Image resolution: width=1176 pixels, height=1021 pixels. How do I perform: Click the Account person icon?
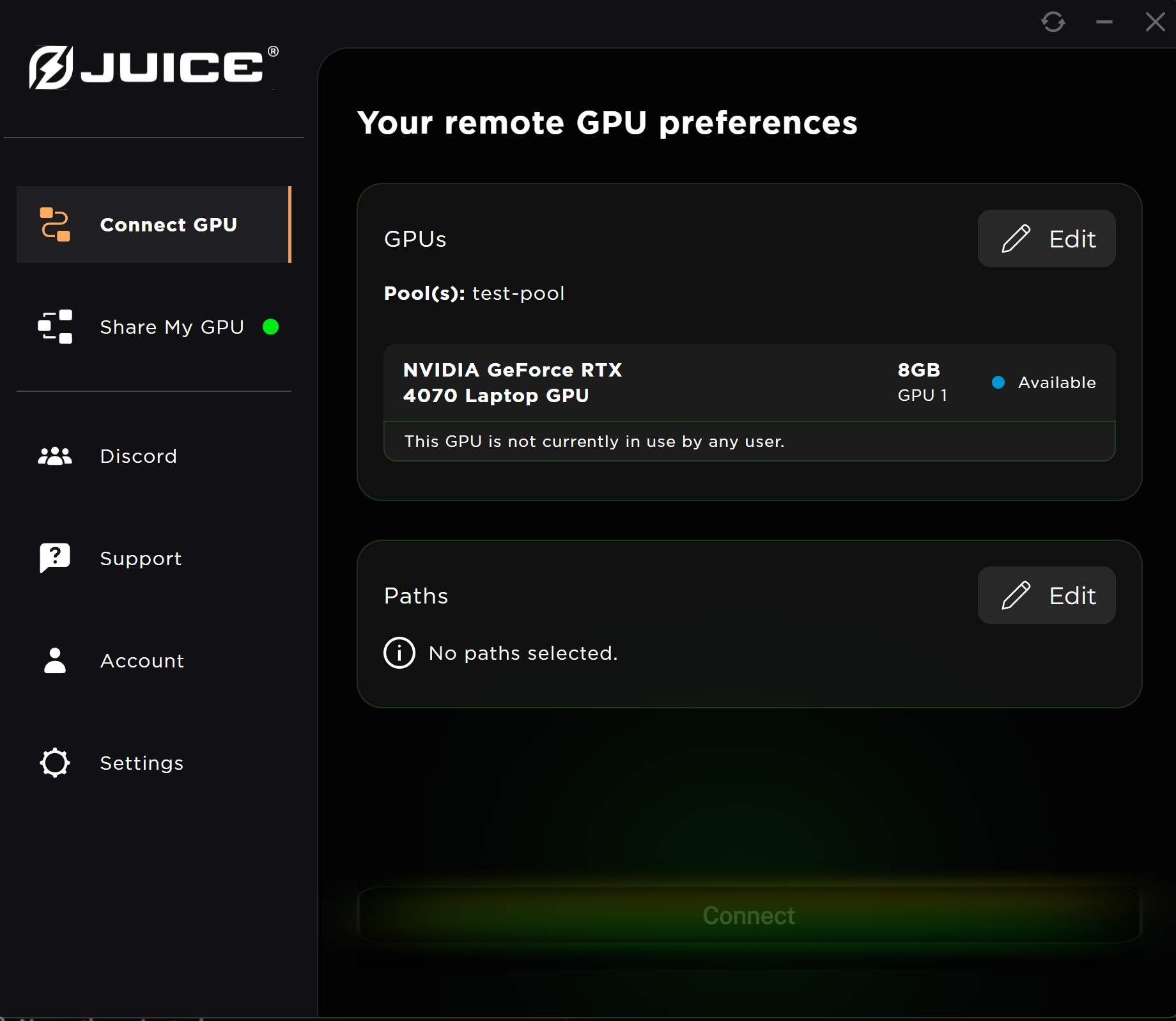point(55,660)
